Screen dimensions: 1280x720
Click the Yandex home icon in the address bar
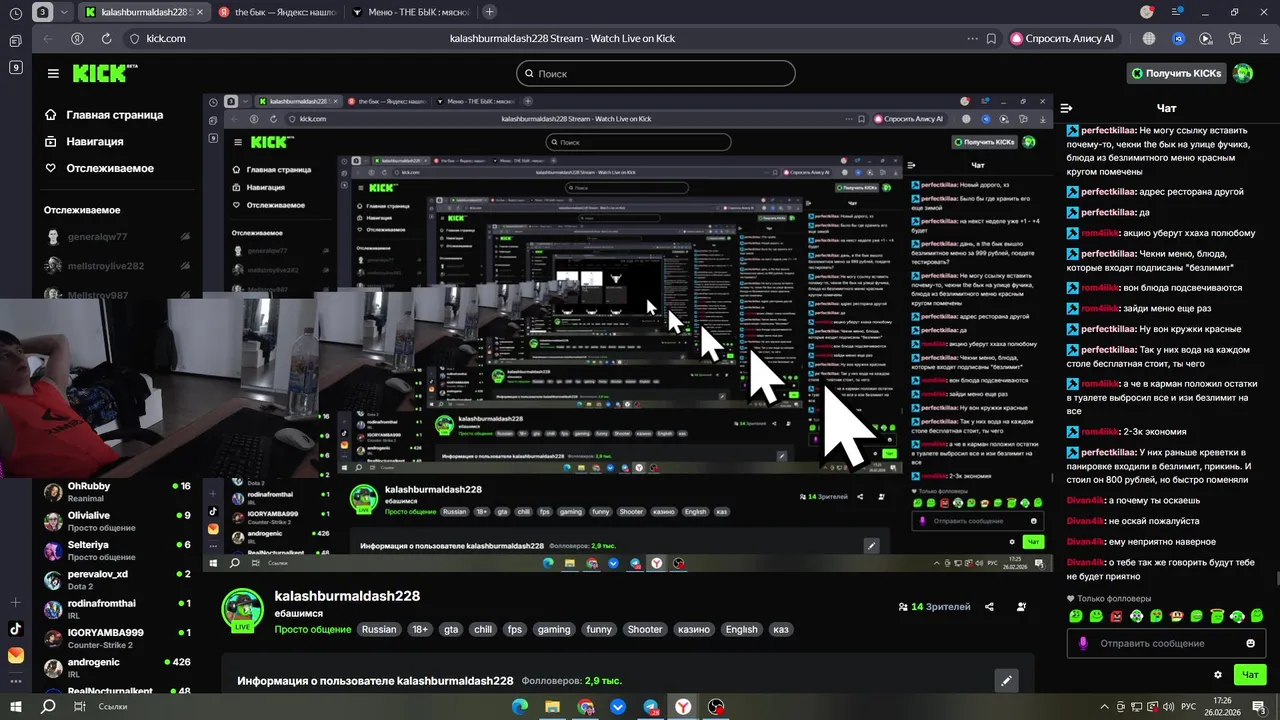[77, 38]
